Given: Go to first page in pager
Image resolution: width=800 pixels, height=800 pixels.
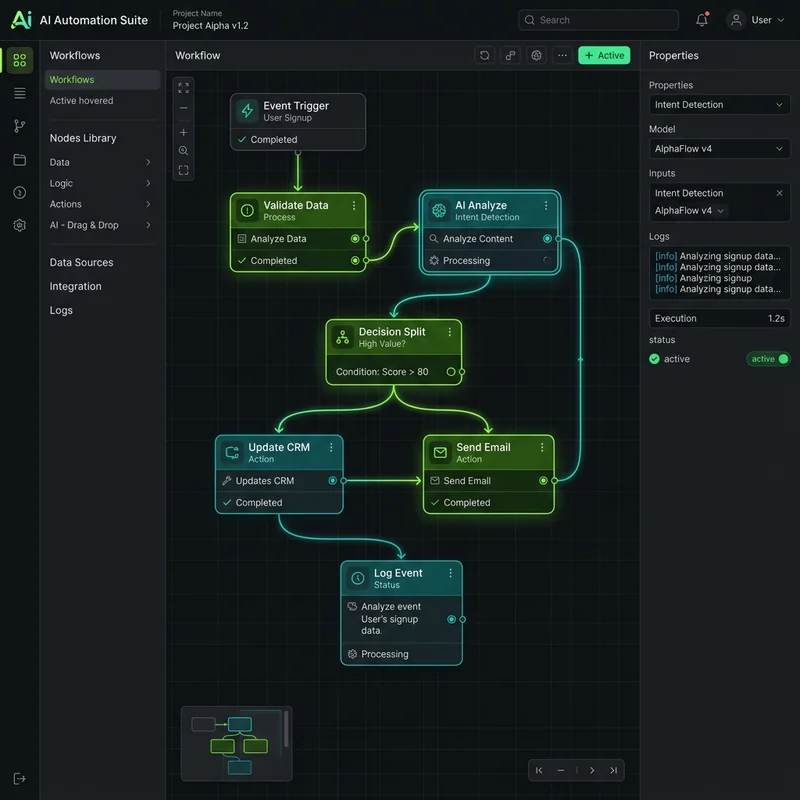Looking at the screenshot, I should tap(539, 770).
